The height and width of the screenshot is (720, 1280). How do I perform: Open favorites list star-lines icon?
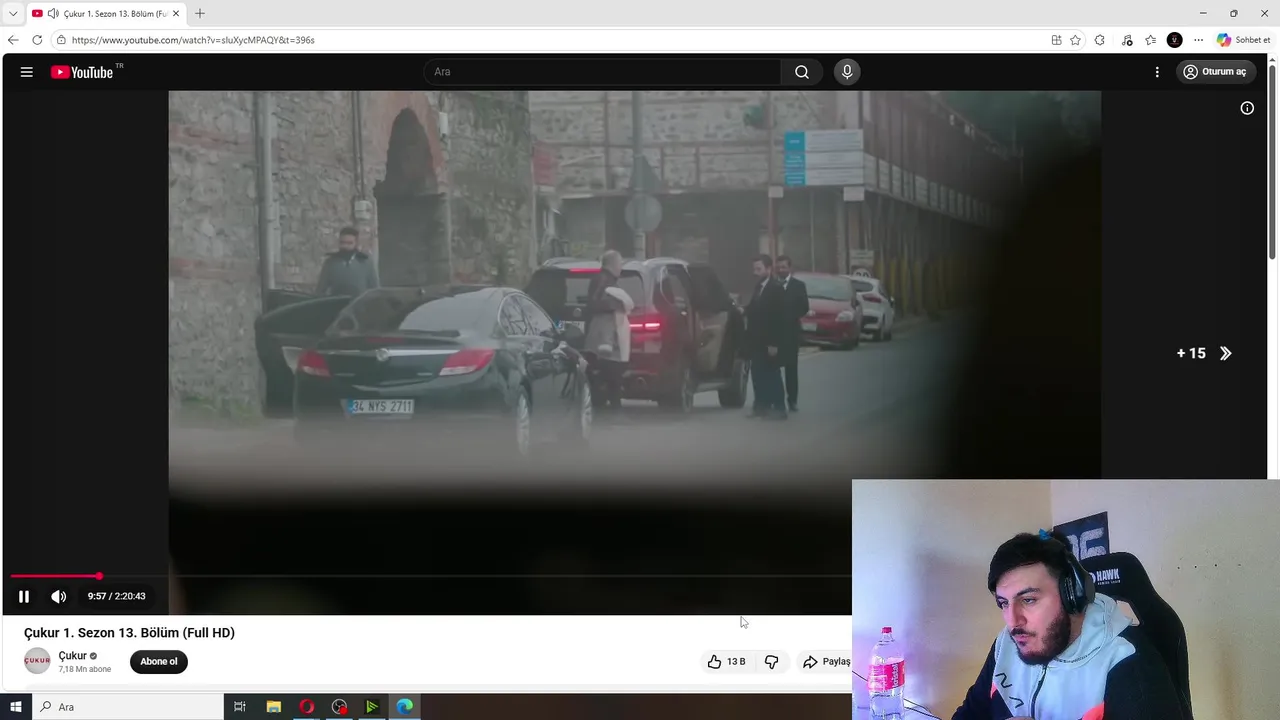(x=1151, y=40)
